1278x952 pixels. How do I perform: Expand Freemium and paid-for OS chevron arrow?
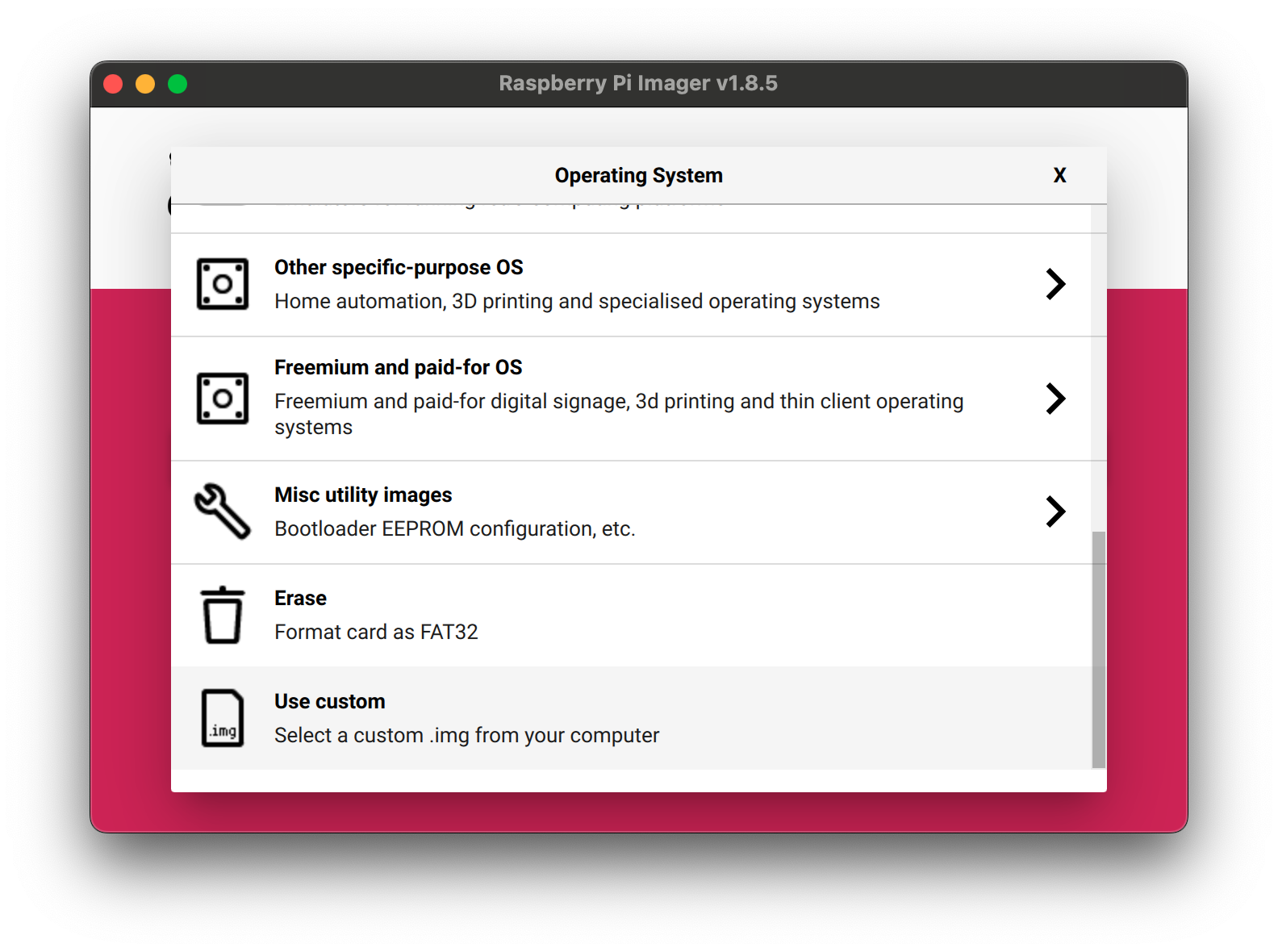coord(1055,399)
